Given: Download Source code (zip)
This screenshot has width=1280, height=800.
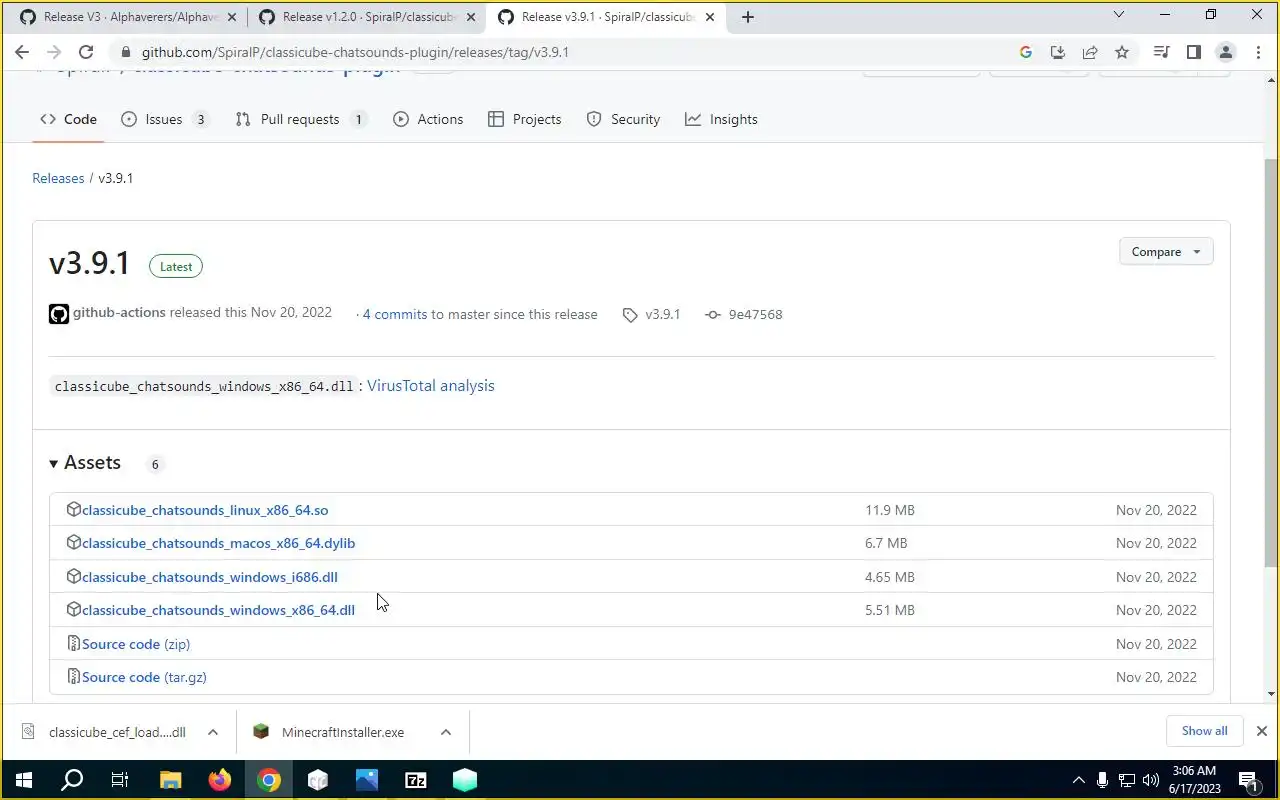Looking at the screenshot, I should [136, 644].
